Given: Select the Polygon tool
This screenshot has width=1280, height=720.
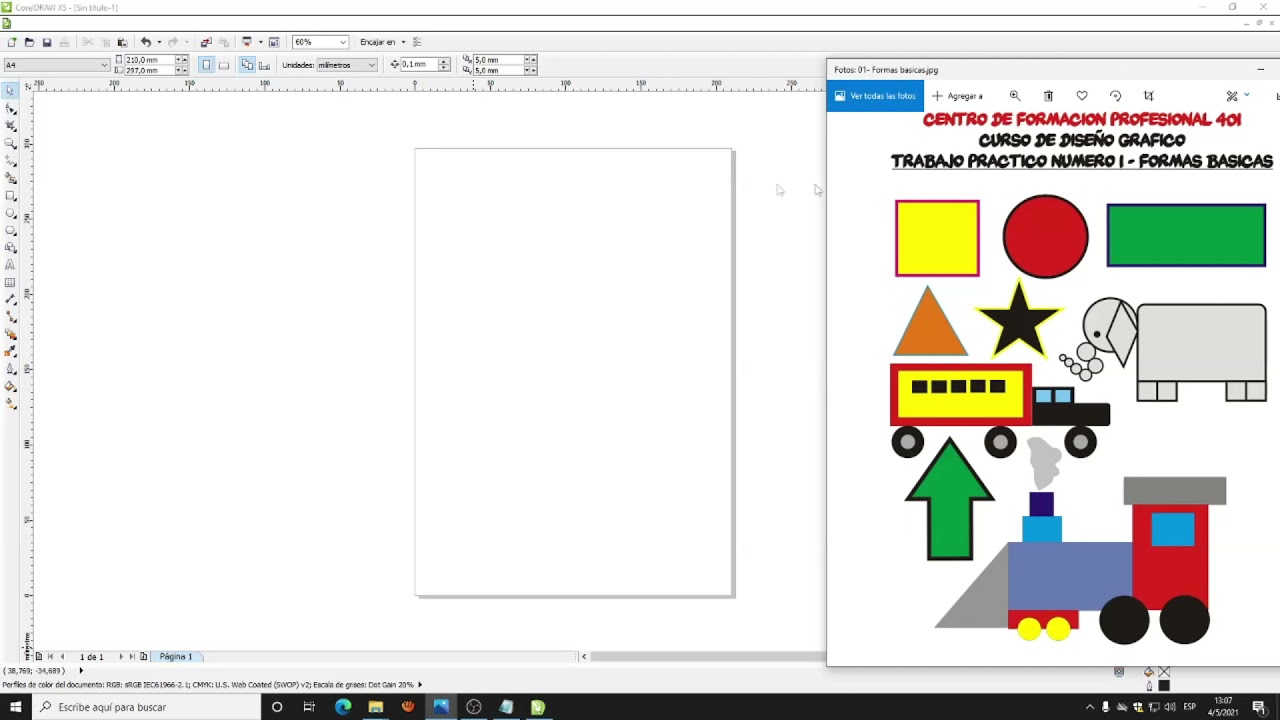Looking at the screenshot, I should (x=11, y=230).
